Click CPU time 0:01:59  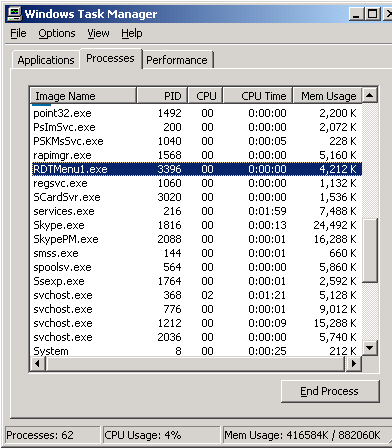click(x=267, y=211)
